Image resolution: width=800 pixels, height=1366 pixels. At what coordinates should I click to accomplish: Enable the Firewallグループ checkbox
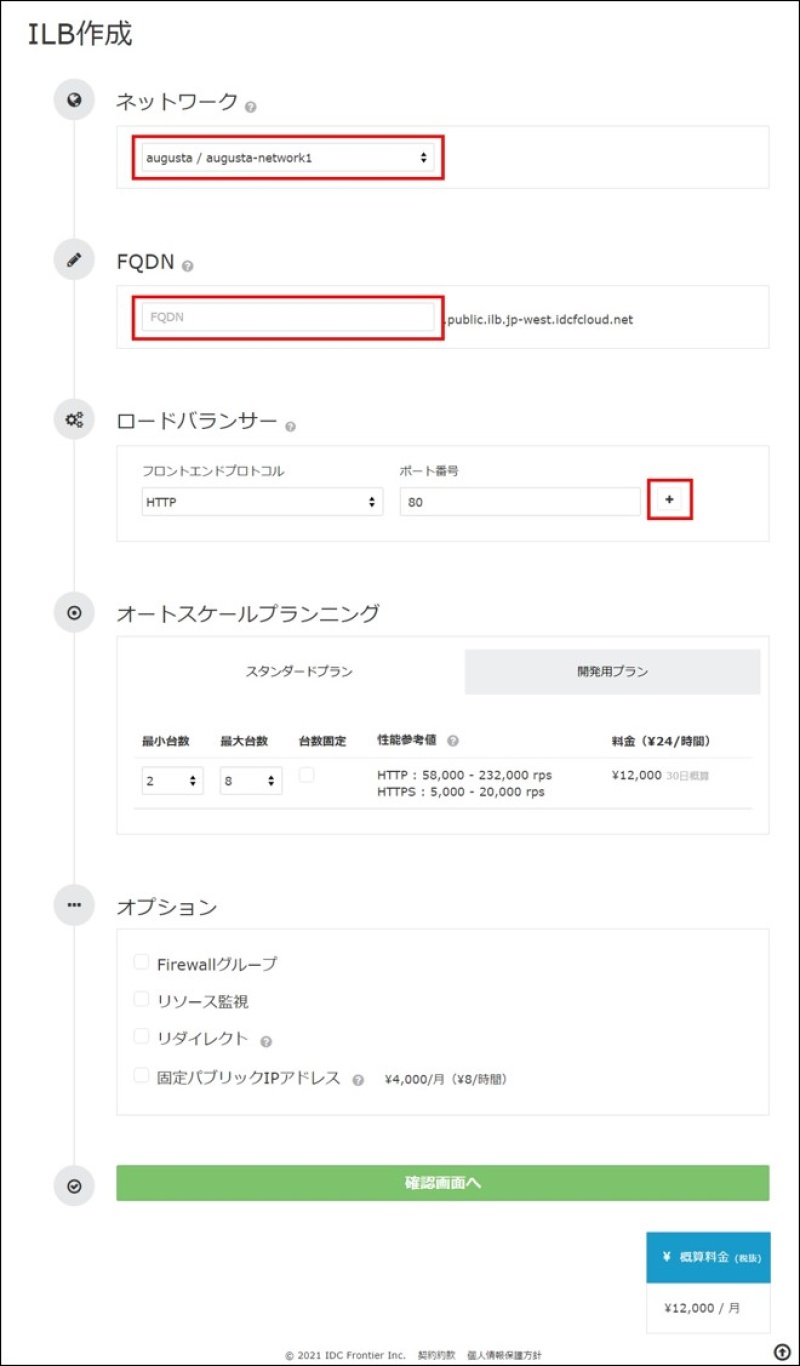click(141, 962)
